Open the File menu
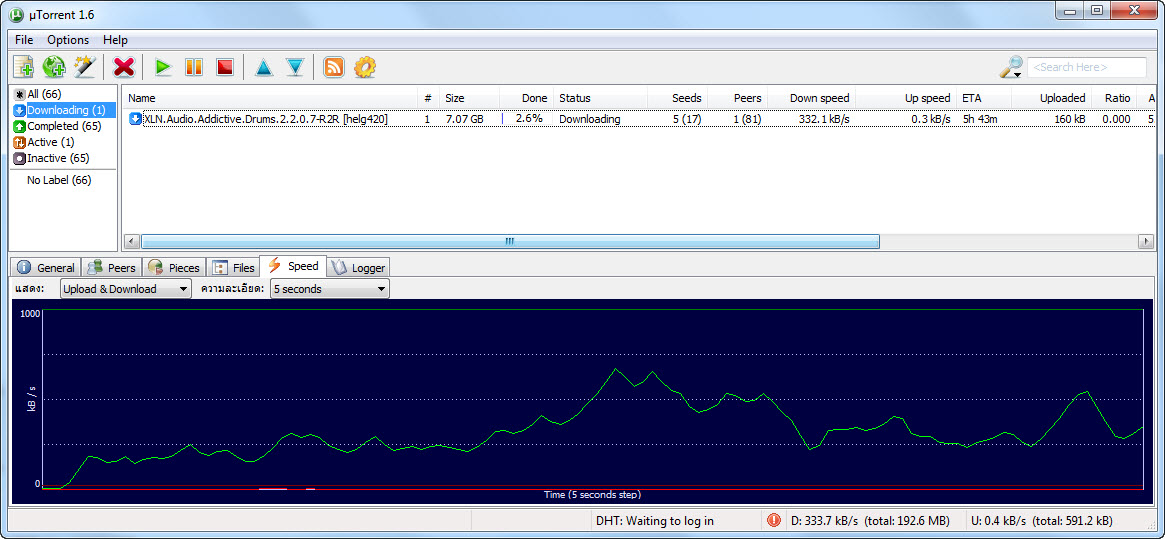Image resolution: width=1165 pixels, height=539 pixels. (24, 39)
